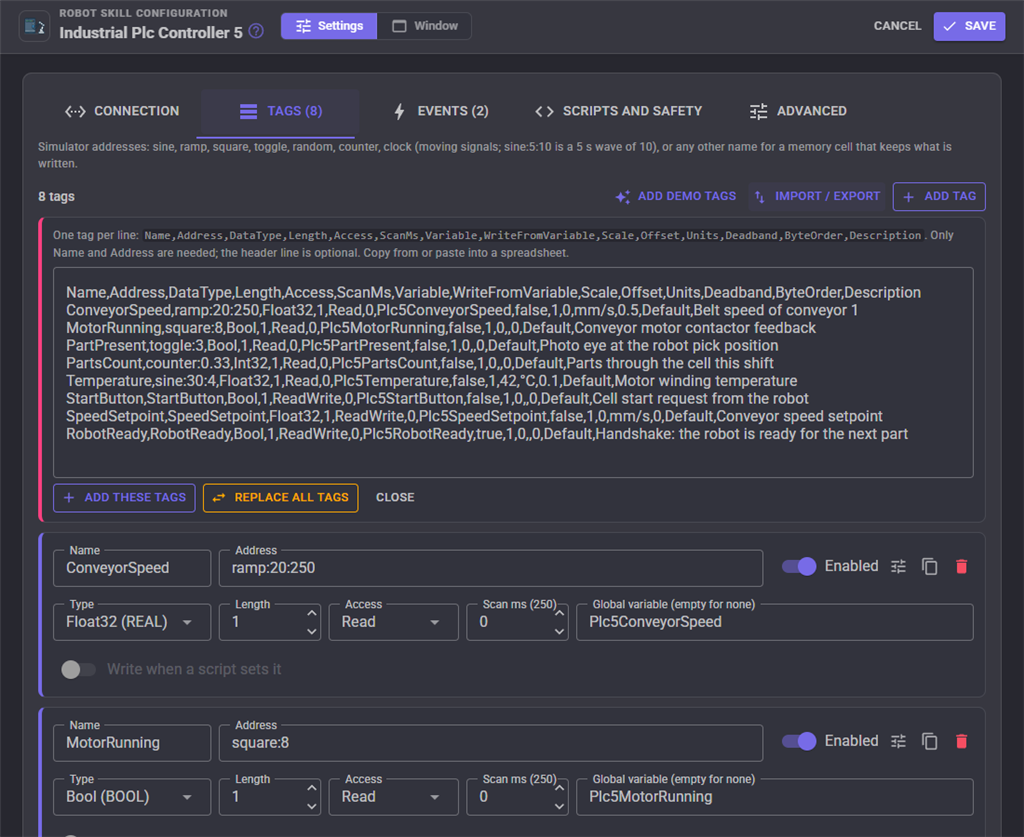Edit the ConveyorSpeed Name field

(x=132, y=568)
